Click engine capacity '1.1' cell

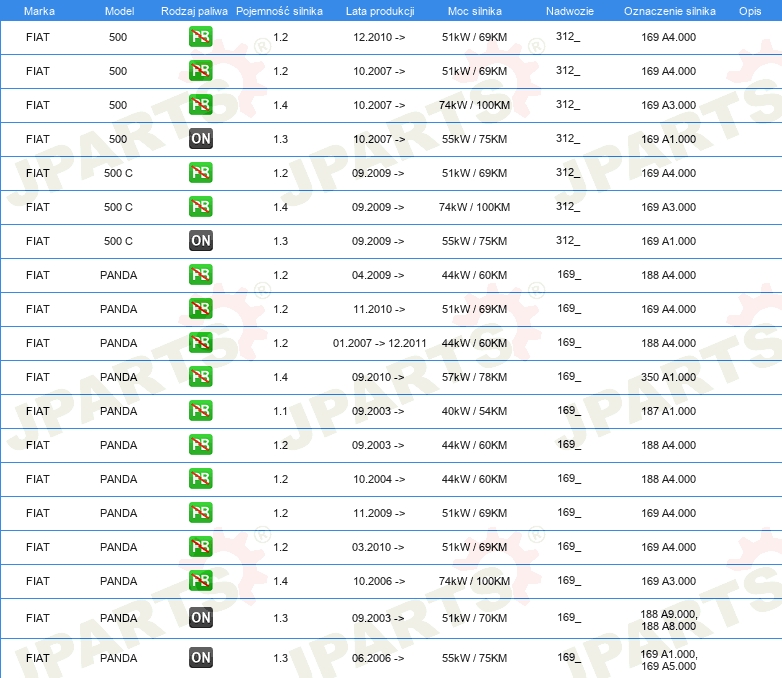280,411
